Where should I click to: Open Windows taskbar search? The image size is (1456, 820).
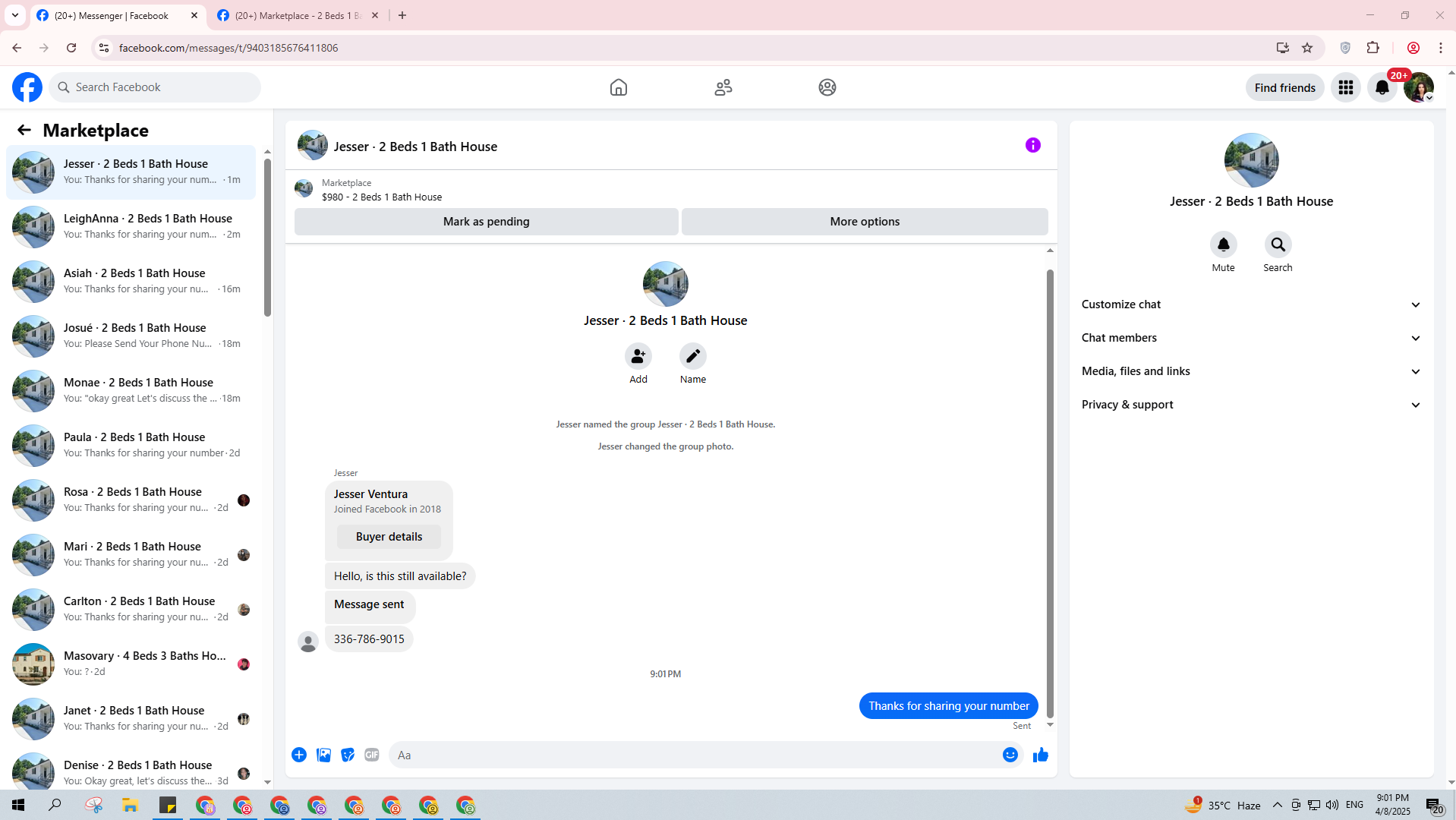[x=55, y=805]
